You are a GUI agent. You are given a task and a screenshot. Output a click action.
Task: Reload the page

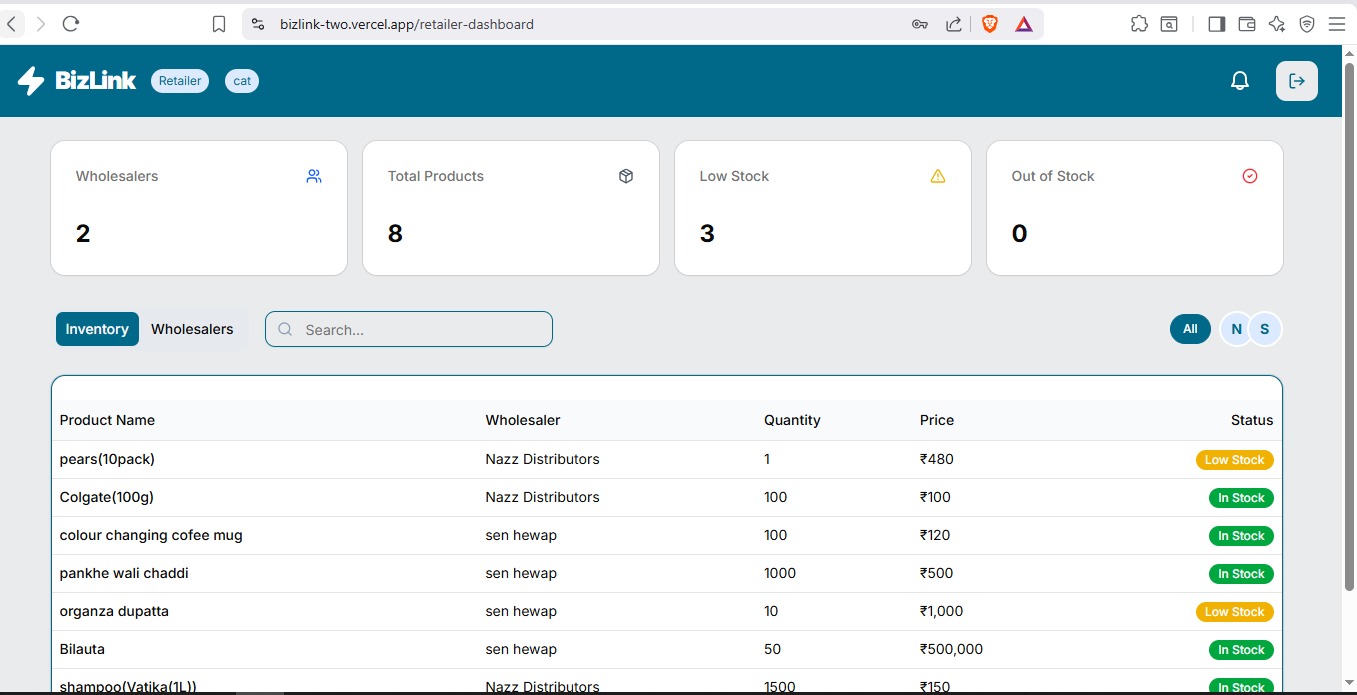point(71,24)
